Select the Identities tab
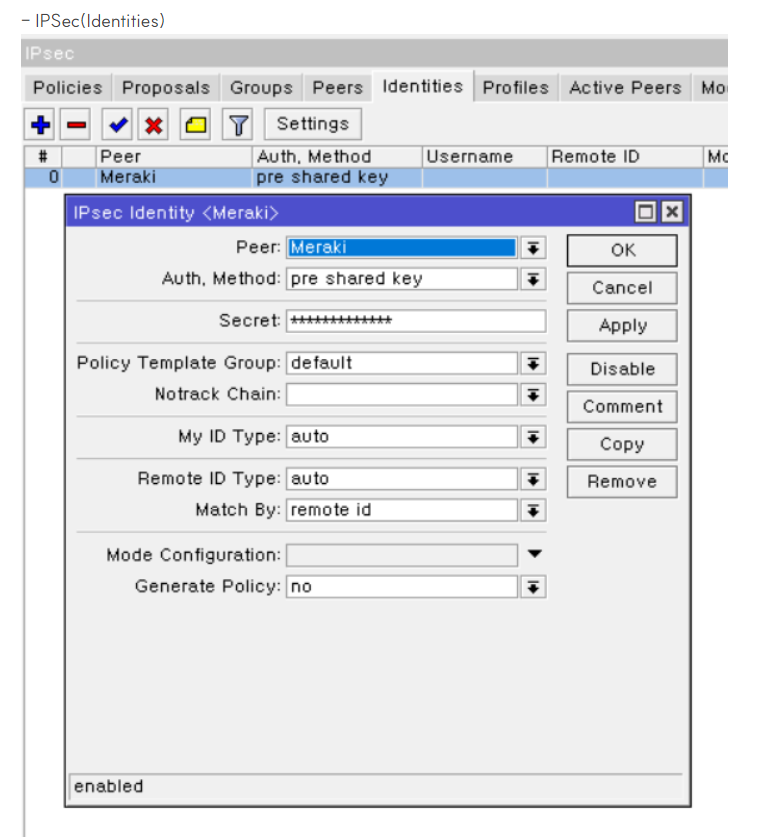This screenshot has width=765, height=837. pyautogui.click(x=422, y=86)
